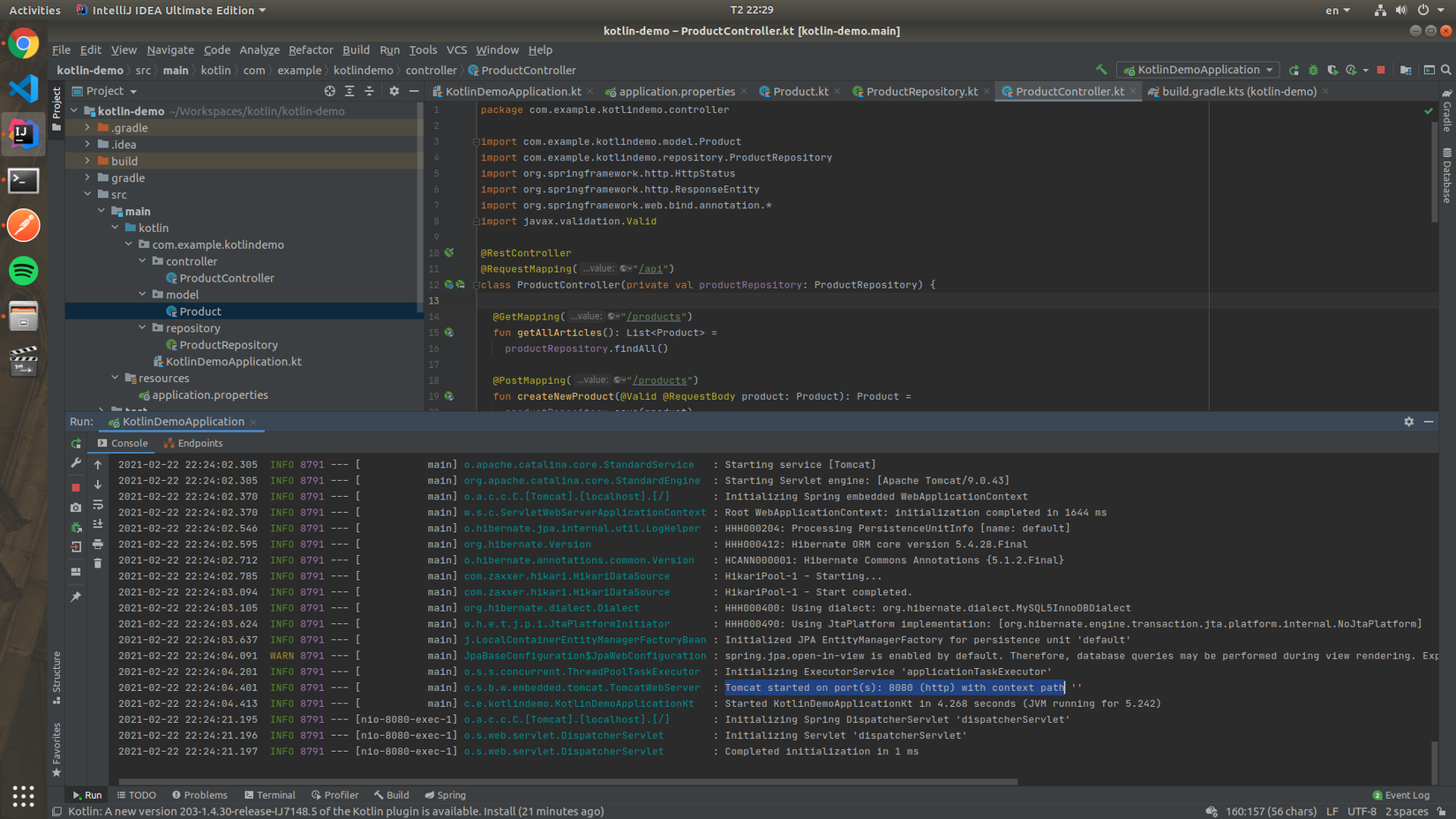The image size is (1456, 819).
Task: Toggle soft-wrap in the Run console
Action: 98,505
